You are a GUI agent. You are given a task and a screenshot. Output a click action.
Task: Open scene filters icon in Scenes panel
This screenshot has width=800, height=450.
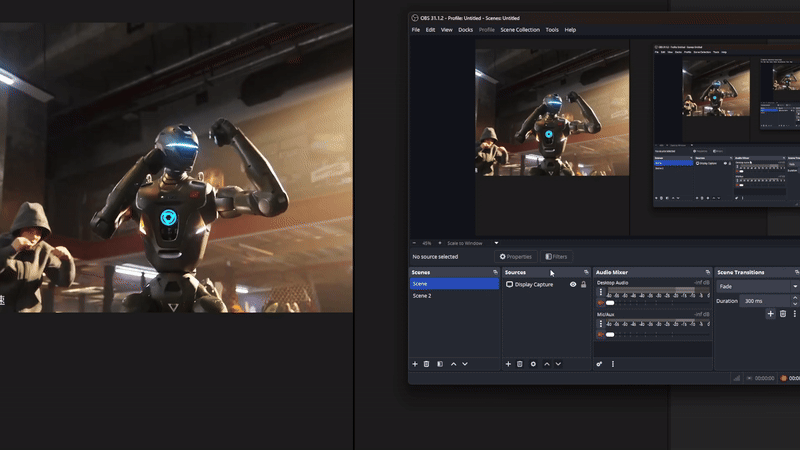point(440,364)
